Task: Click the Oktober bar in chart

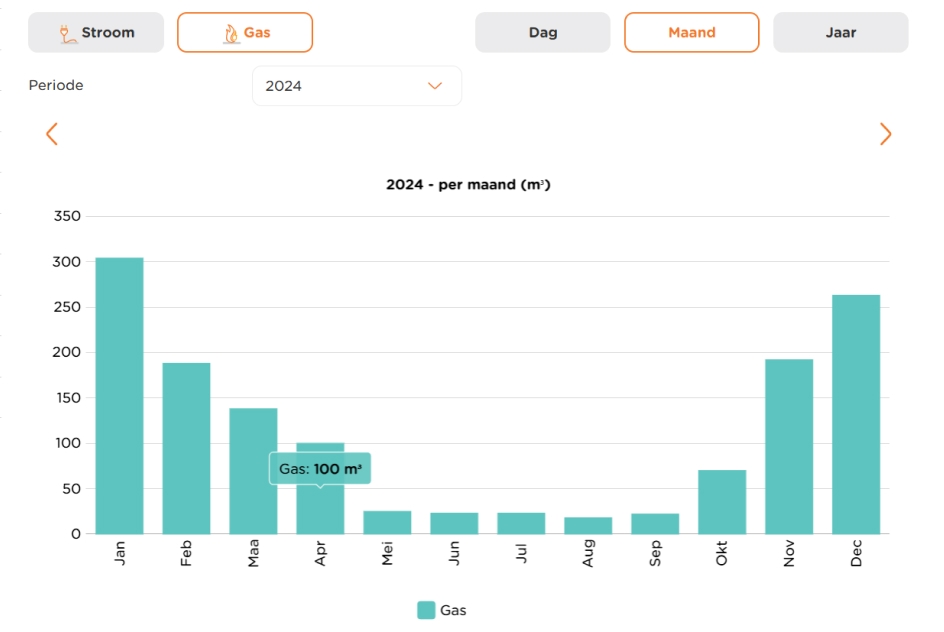Action: (722, 502)
